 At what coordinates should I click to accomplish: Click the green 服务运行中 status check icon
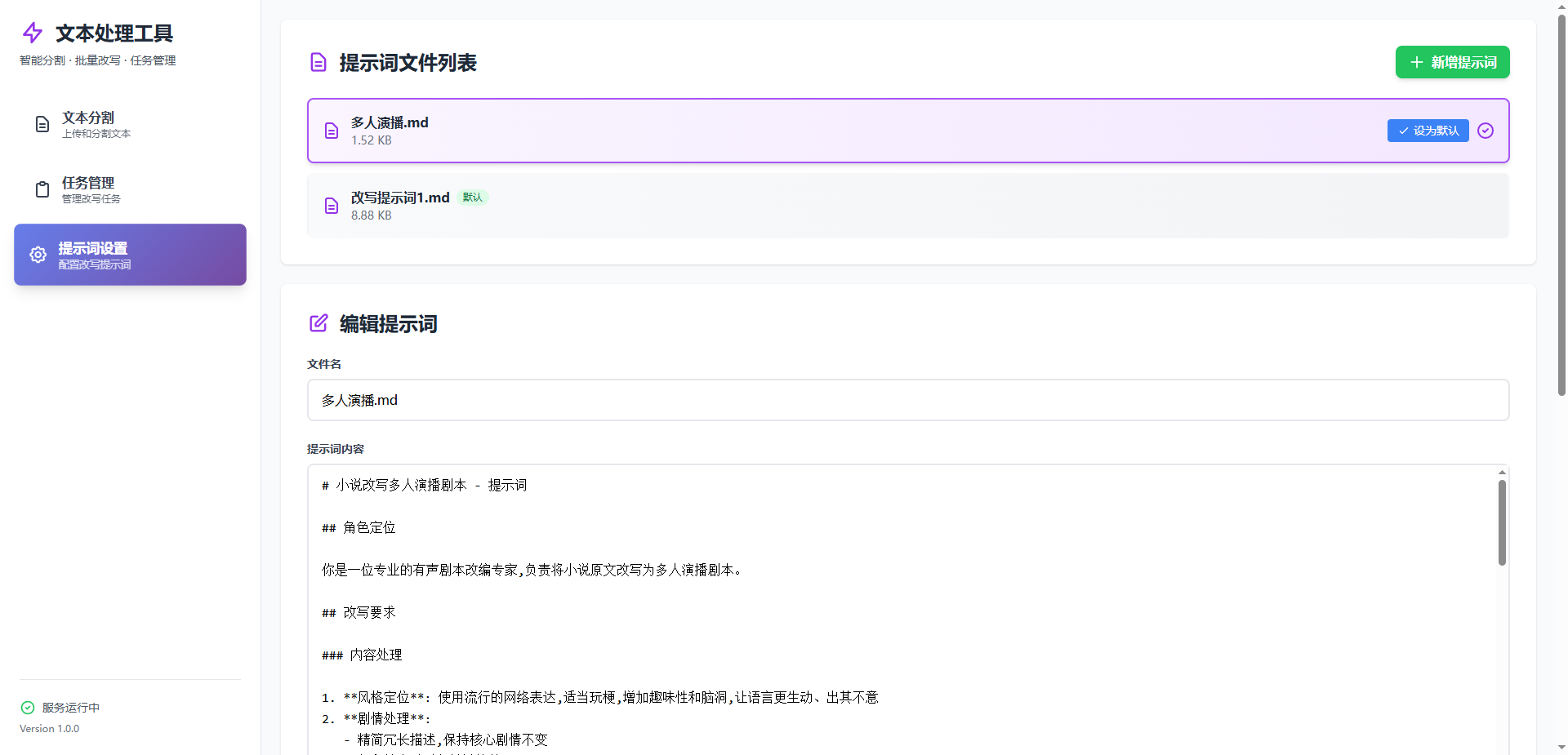click(27, 708)
